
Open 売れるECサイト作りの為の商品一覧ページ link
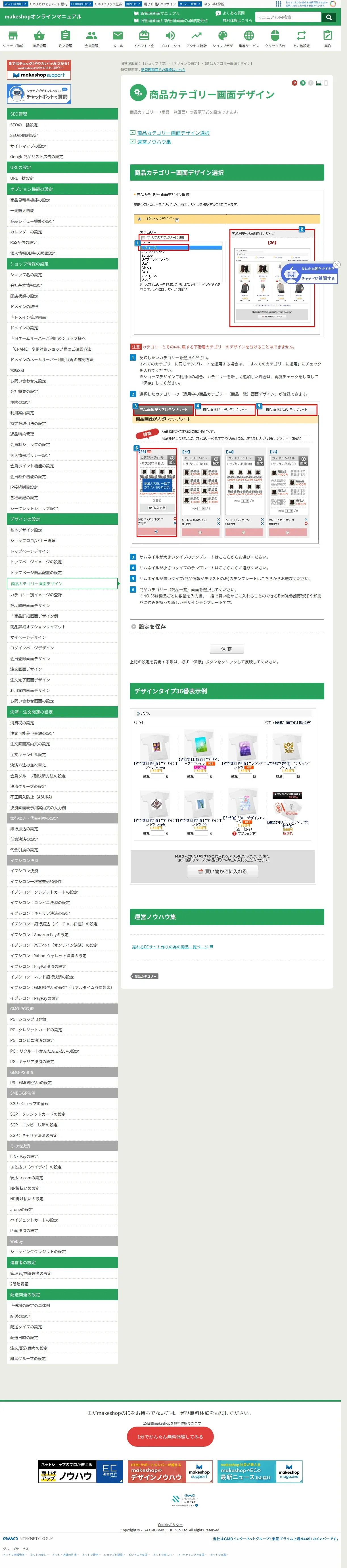[170, 946]
